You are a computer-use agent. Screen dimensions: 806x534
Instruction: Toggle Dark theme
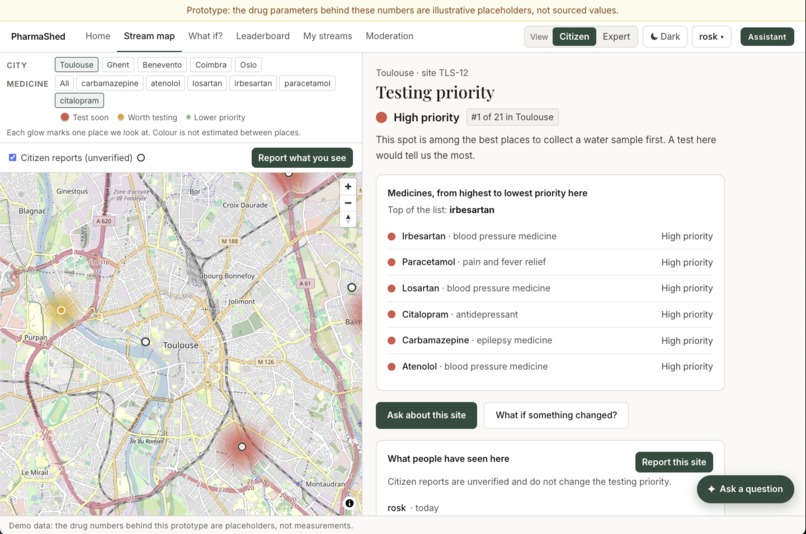tap(665, 36)
